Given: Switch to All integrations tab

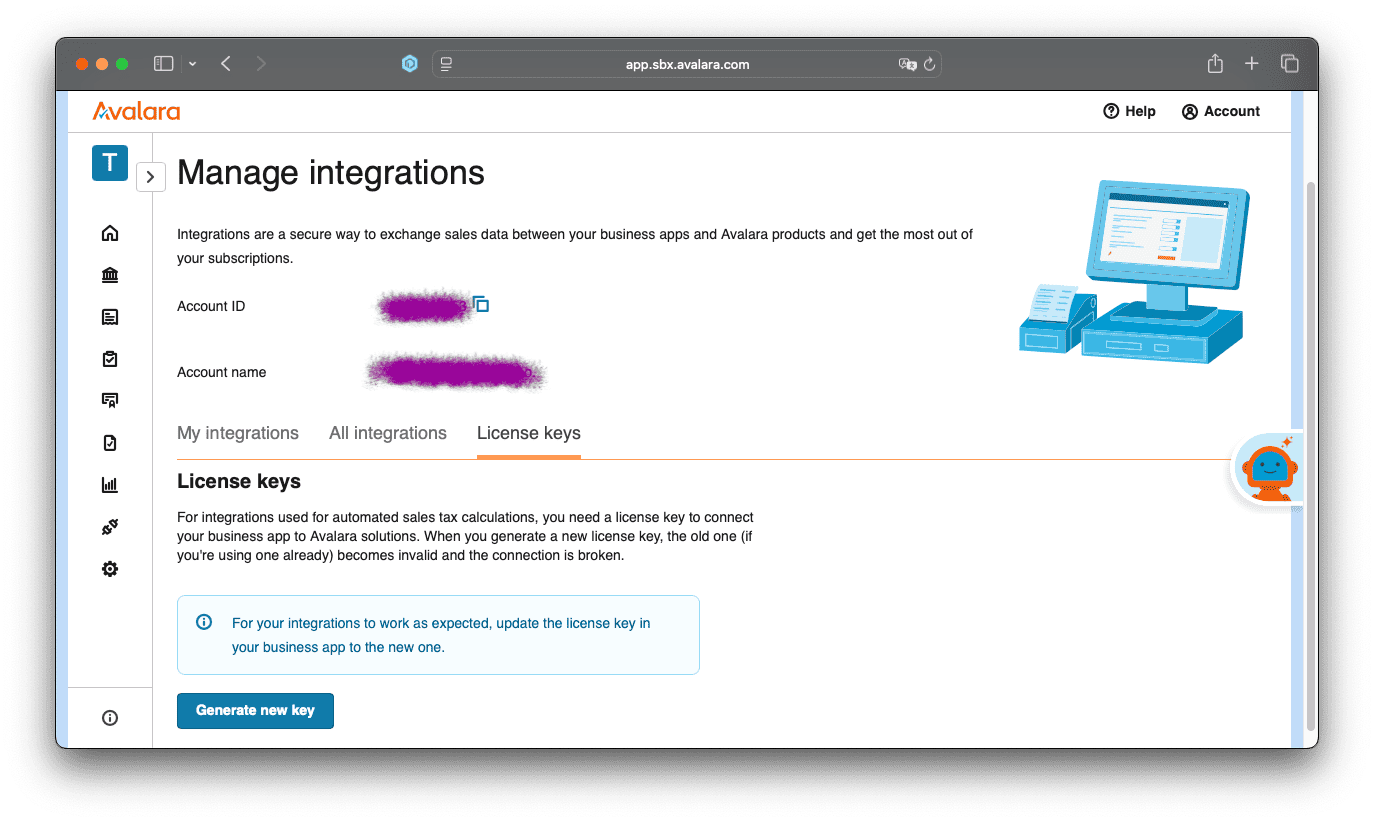Looking at the screenshot, I should coord(388,433).
